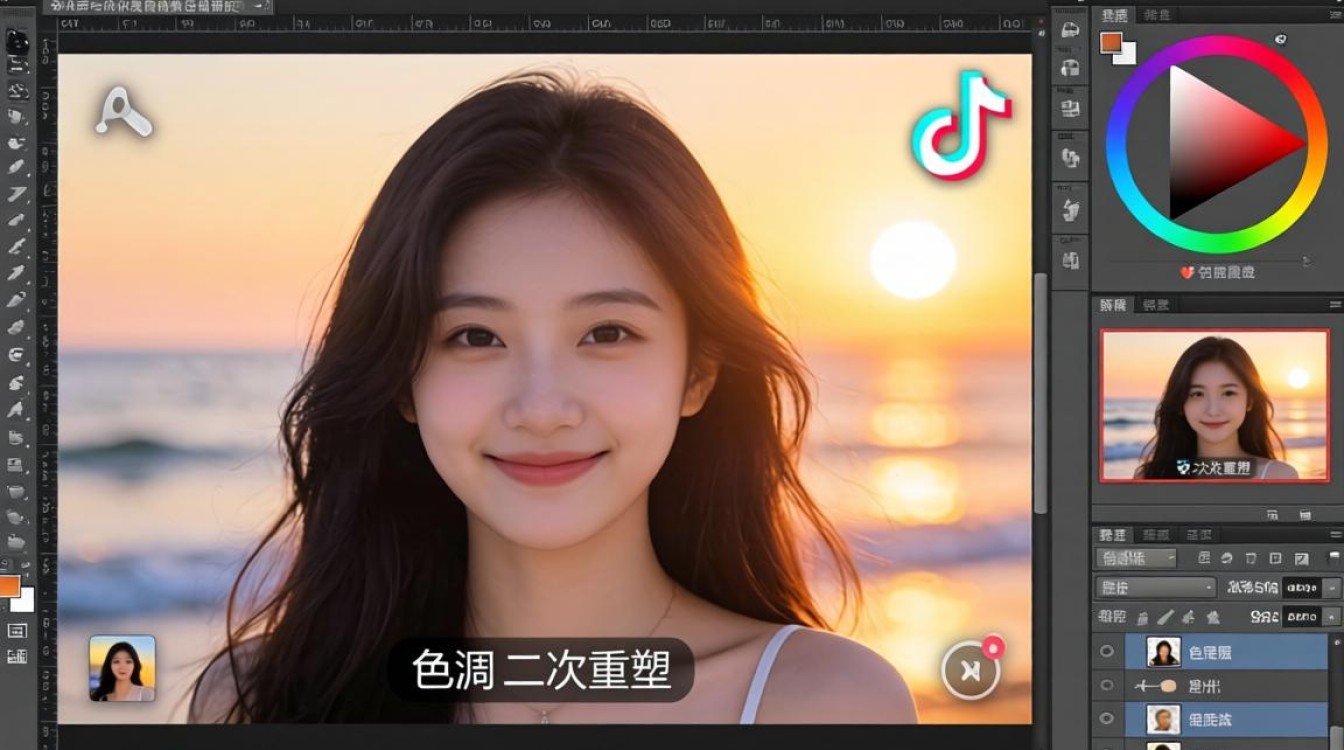This screenshot has height=750, width=1344.
Task: Open the opacity value dropdown arrow
Action: pyautogui.click(x=1330, y=588)
